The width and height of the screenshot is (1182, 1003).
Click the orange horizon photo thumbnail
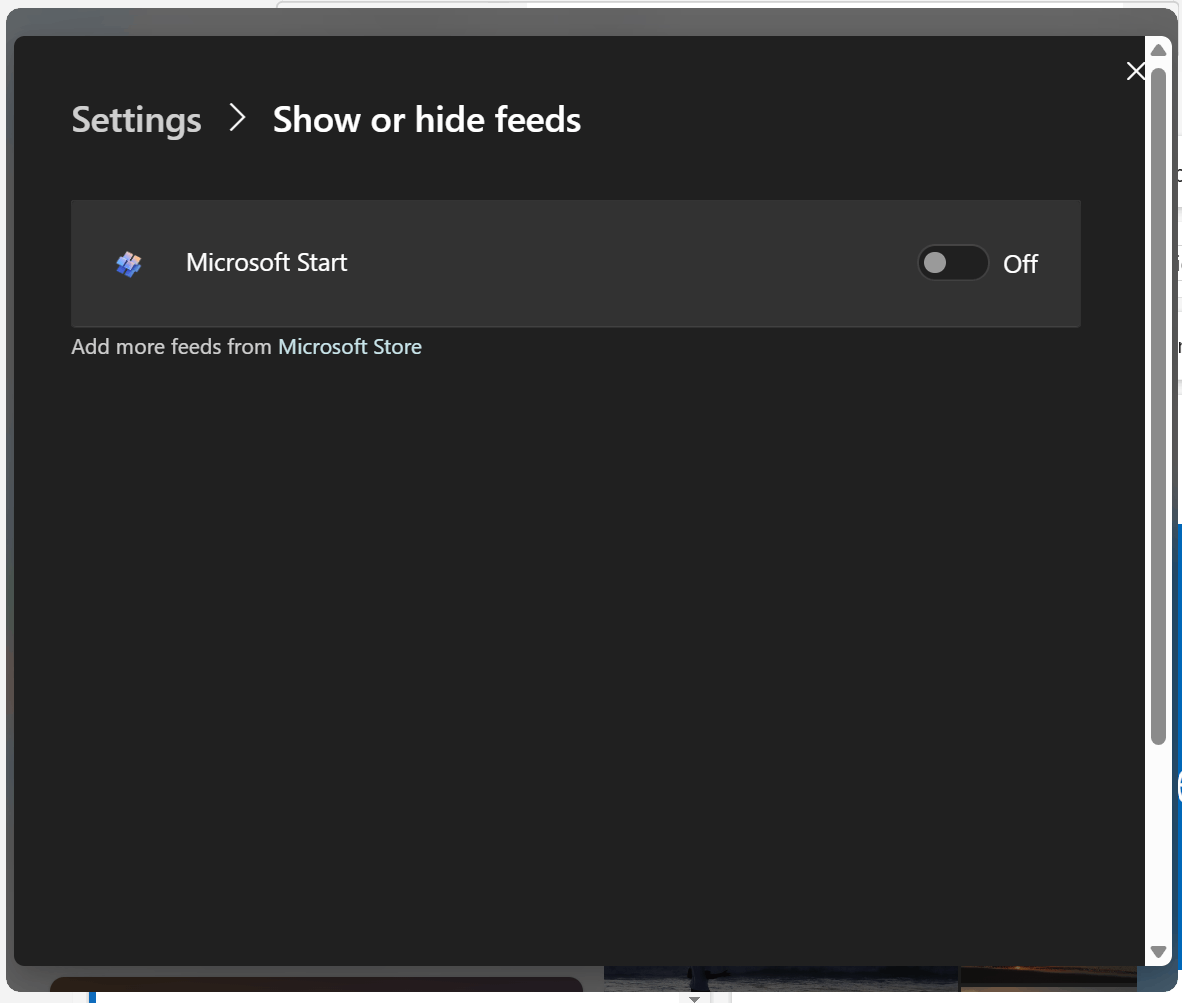pyautogui.click(x=1048, y=978)
